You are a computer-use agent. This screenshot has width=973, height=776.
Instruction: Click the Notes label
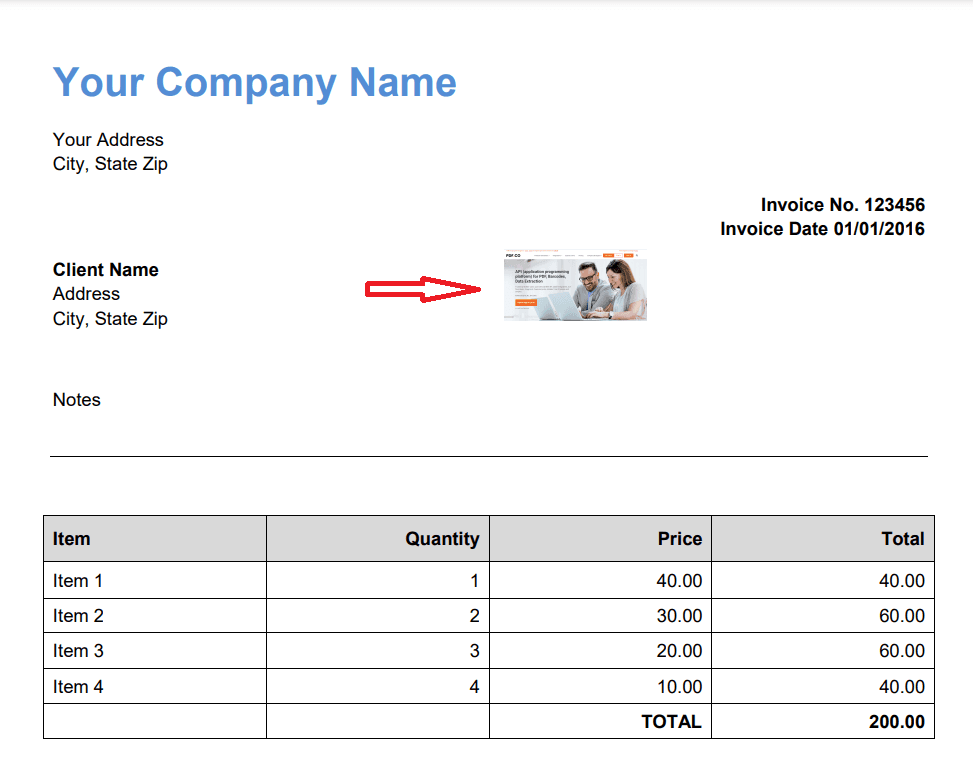tap(77, 400)
